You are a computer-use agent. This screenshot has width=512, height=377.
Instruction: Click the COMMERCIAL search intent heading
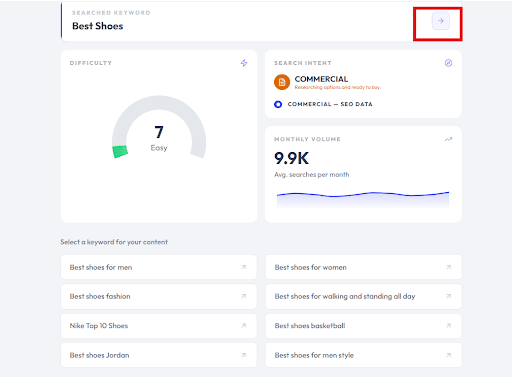(x=321, y=79)
